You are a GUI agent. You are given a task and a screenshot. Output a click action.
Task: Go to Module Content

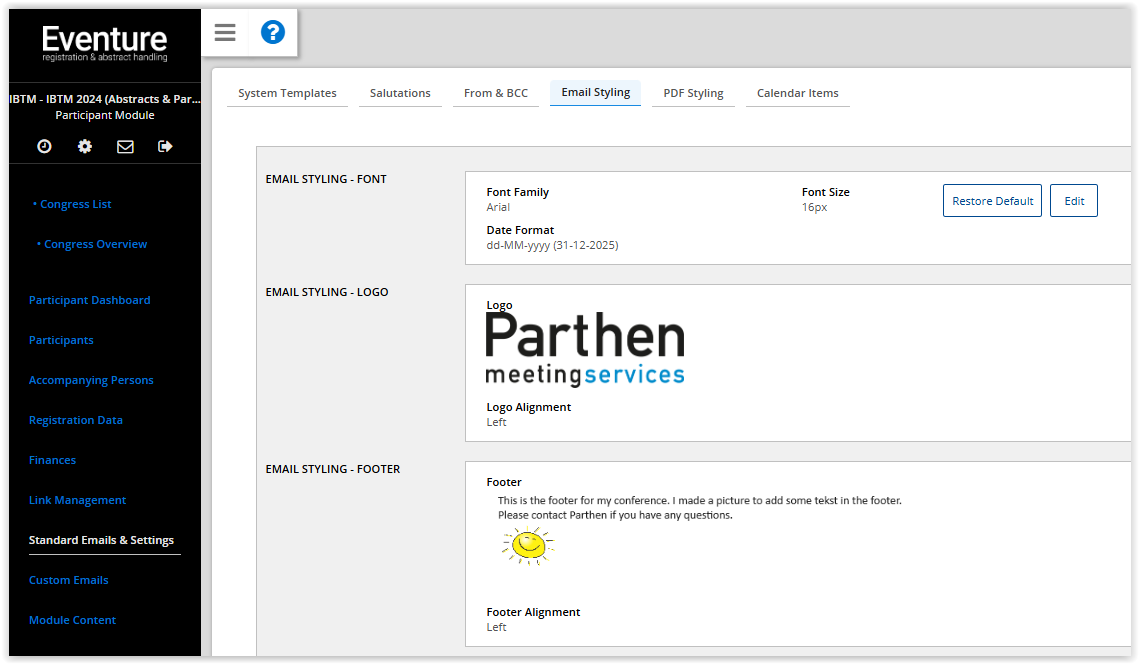[72, 620]
